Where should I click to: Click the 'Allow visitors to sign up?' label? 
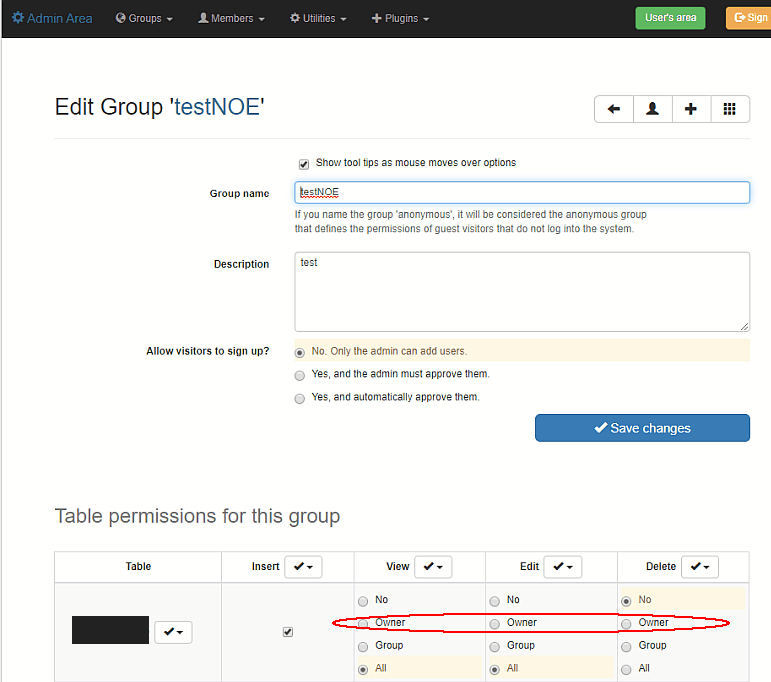point(208,351)
